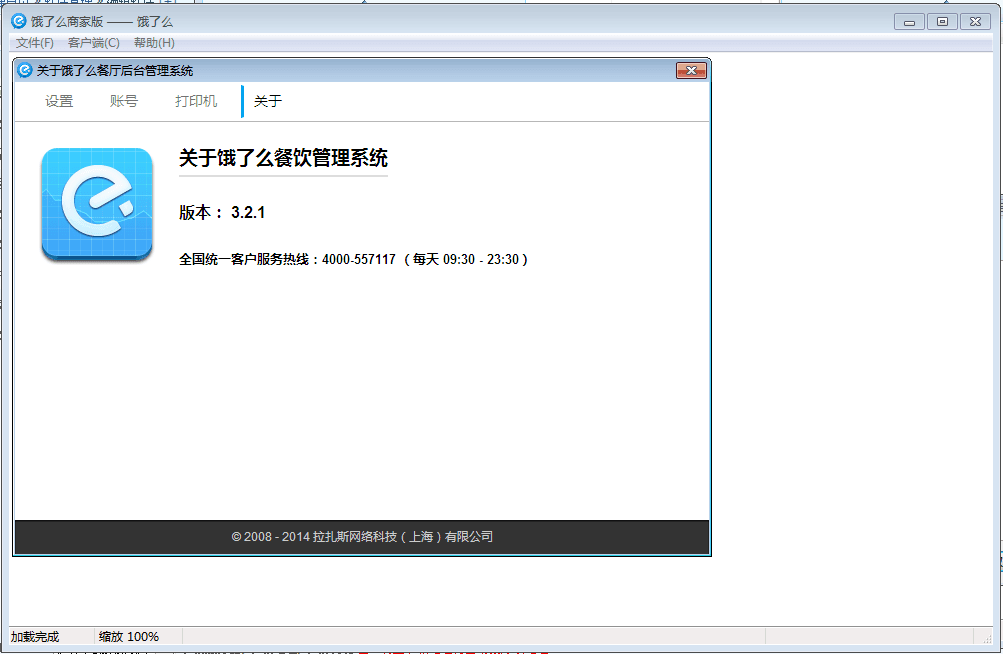Close the 关于饿了么餐厅后台管理系统 dialog
Screen dimensions: 1003x654
(691, 70)
